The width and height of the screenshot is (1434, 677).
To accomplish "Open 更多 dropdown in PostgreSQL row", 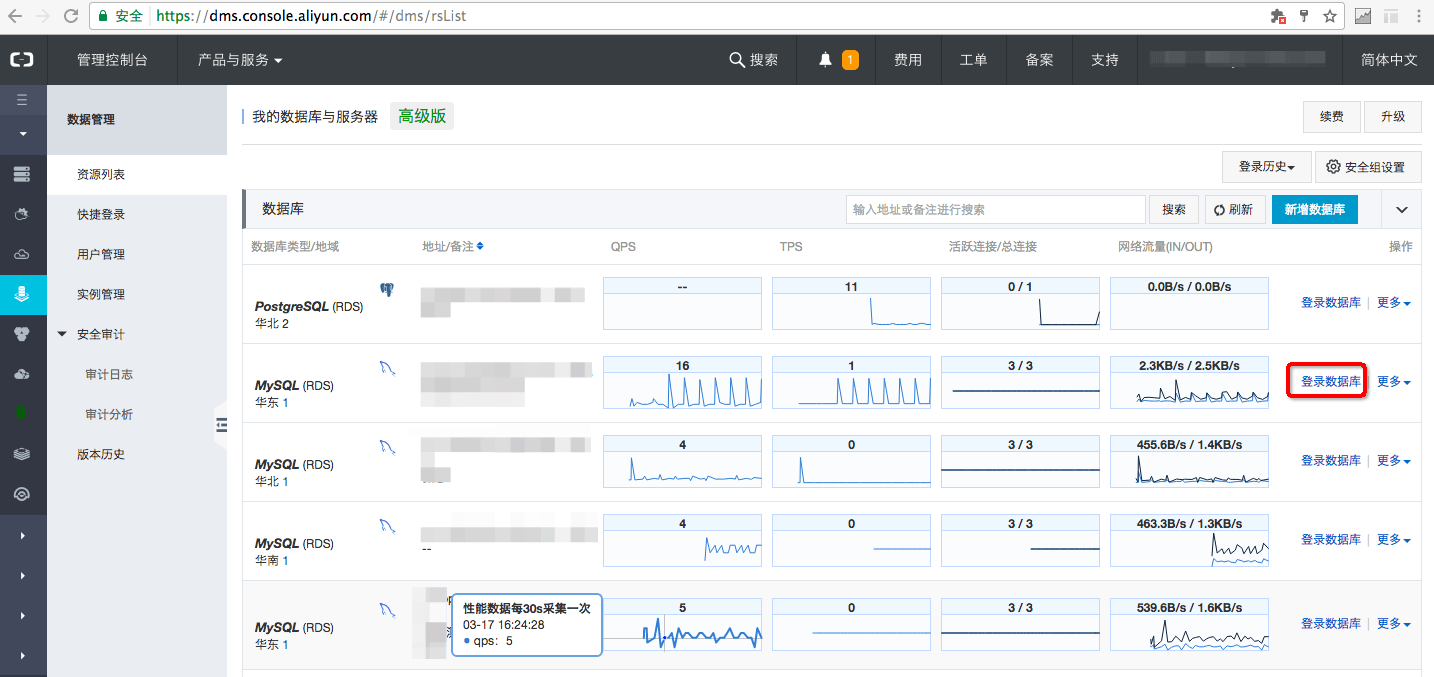I will click(1394, 303).
